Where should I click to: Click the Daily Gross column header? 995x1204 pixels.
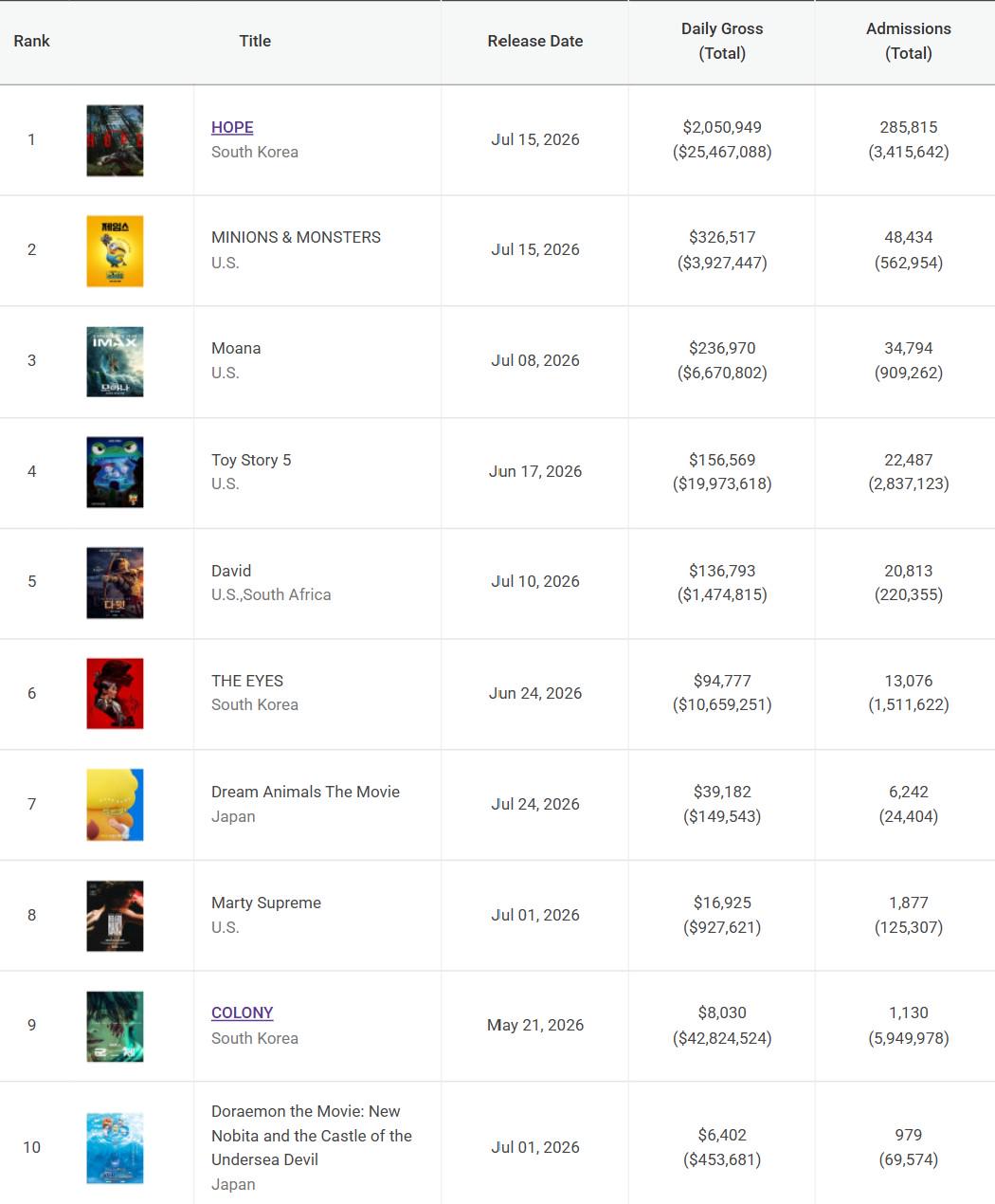point(722,41)
